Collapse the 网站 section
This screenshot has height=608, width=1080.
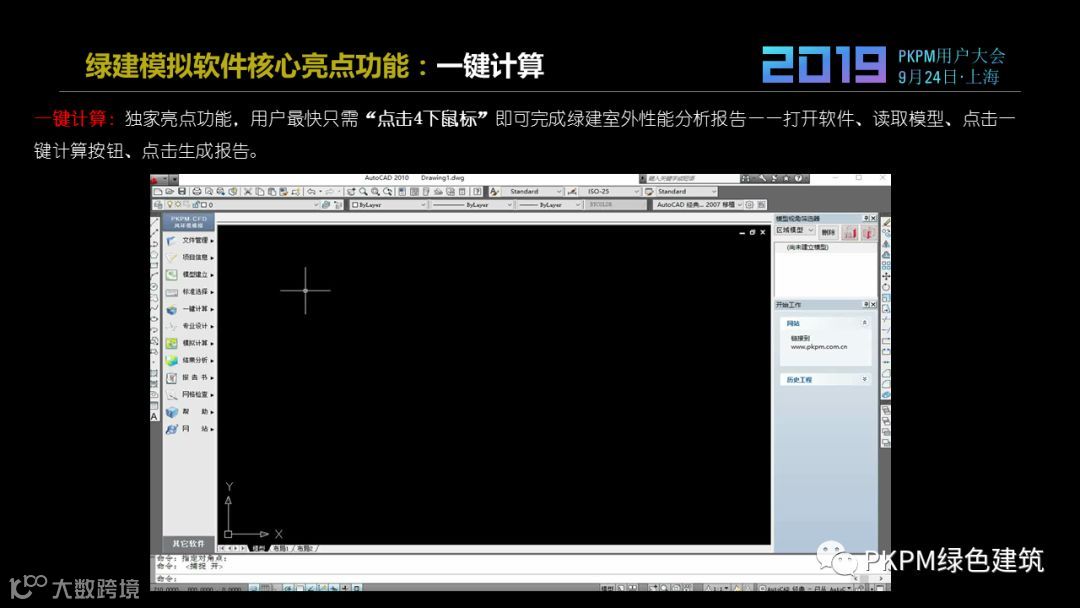[x=864, y=322]
